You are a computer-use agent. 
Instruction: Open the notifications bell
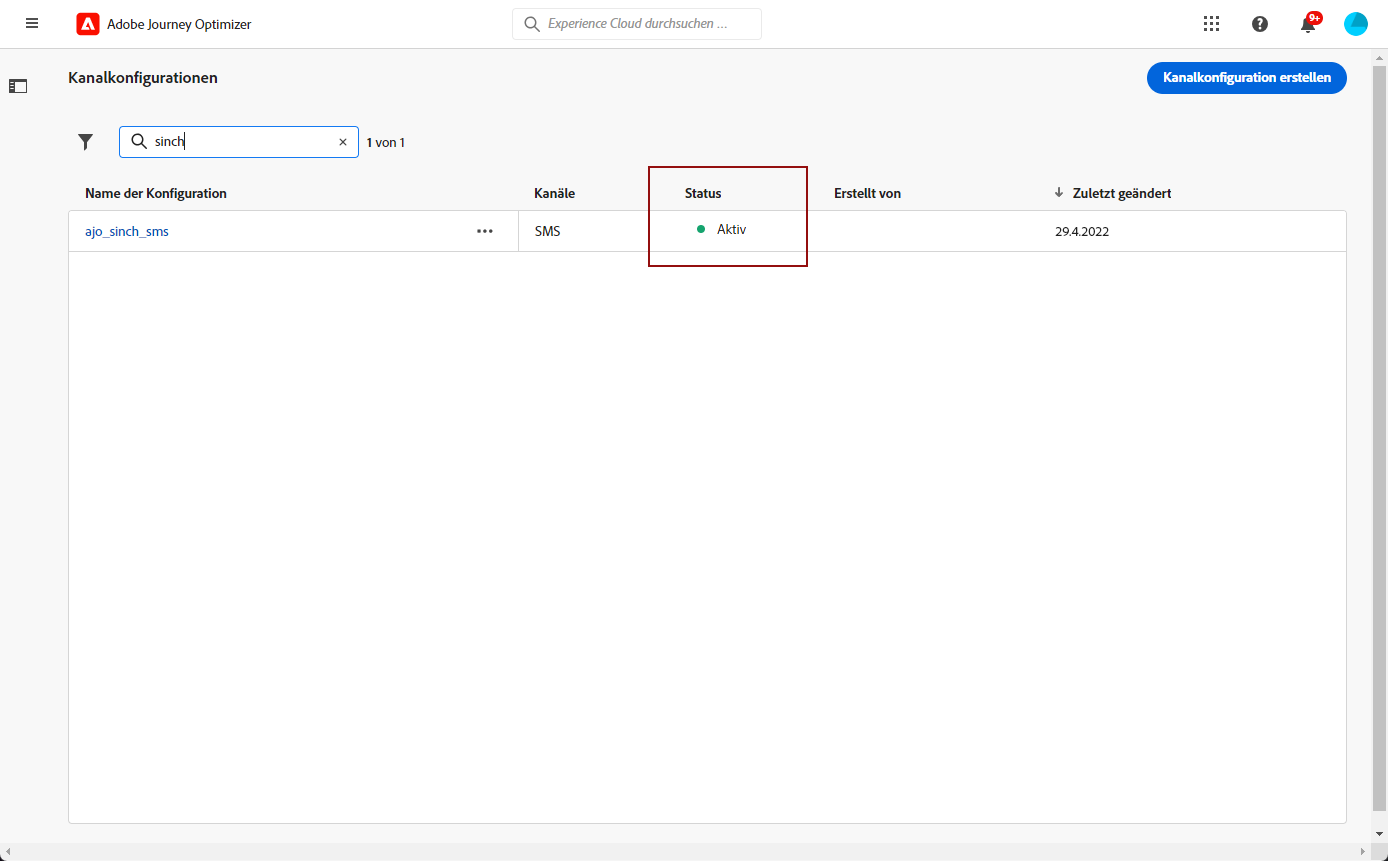click(1308, 24)
